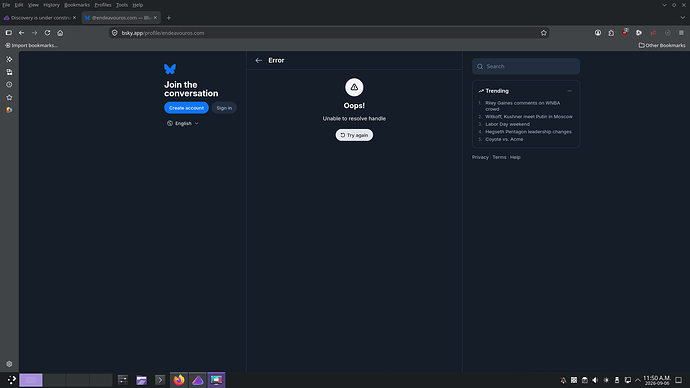Open a new browser tab
This screenshot has width=690, height=388.
pos(169,18)
